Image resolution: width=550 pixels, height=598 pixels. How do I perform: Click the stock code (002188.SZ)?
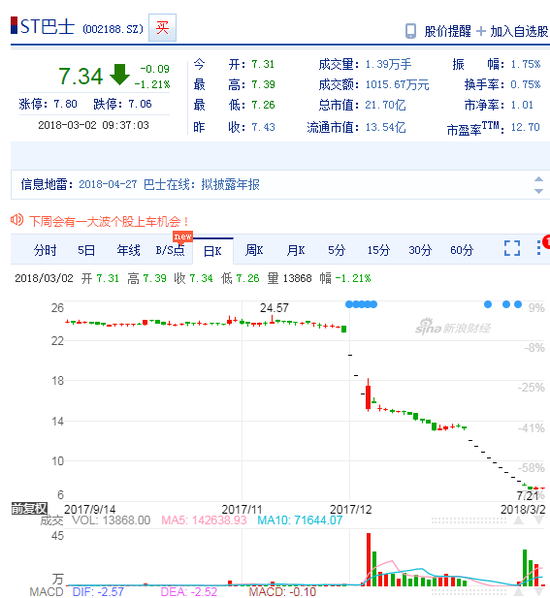113,29
